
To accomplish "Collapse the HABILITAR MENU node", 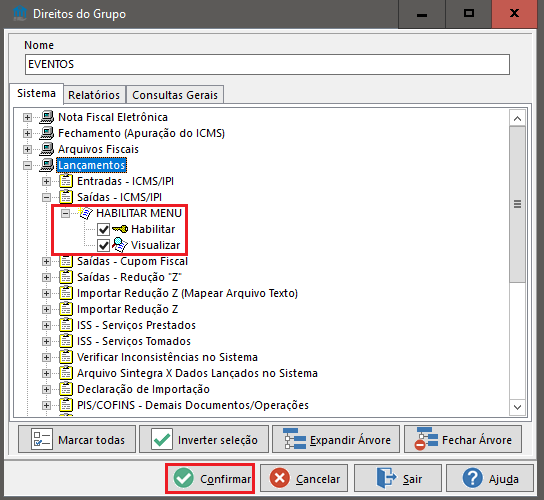I will point(66,213).
